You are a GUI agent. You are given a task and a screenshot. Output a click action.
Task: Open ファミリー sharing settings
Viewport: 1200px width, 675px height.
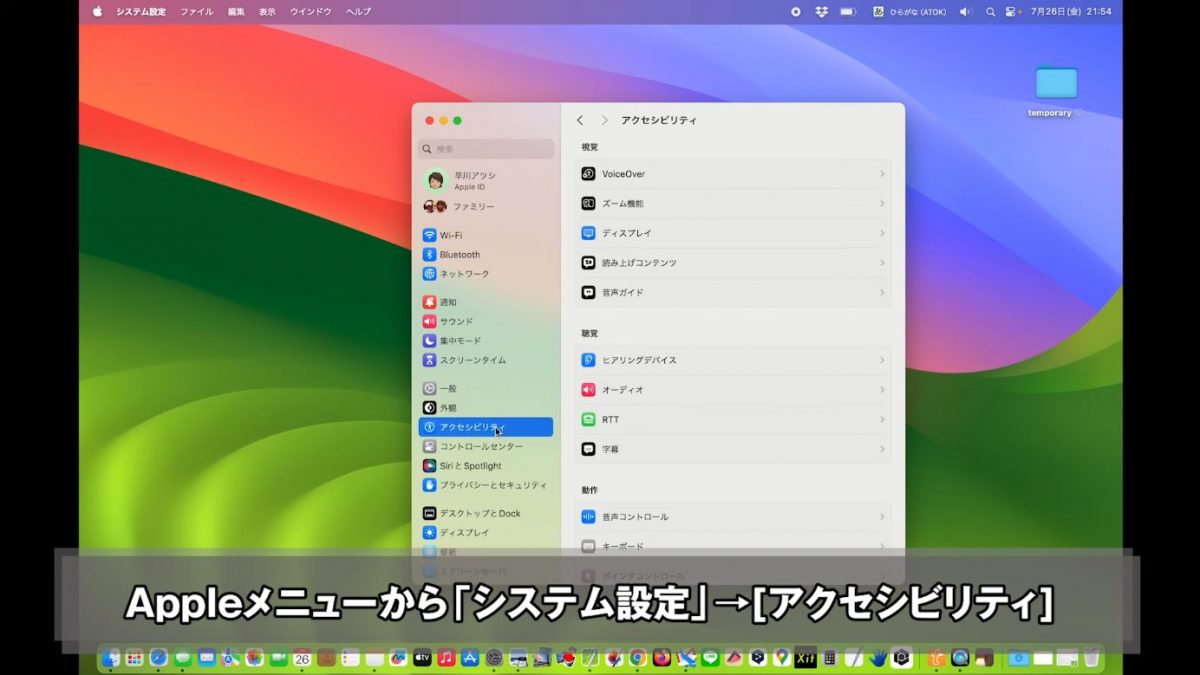tap(486, 206)
